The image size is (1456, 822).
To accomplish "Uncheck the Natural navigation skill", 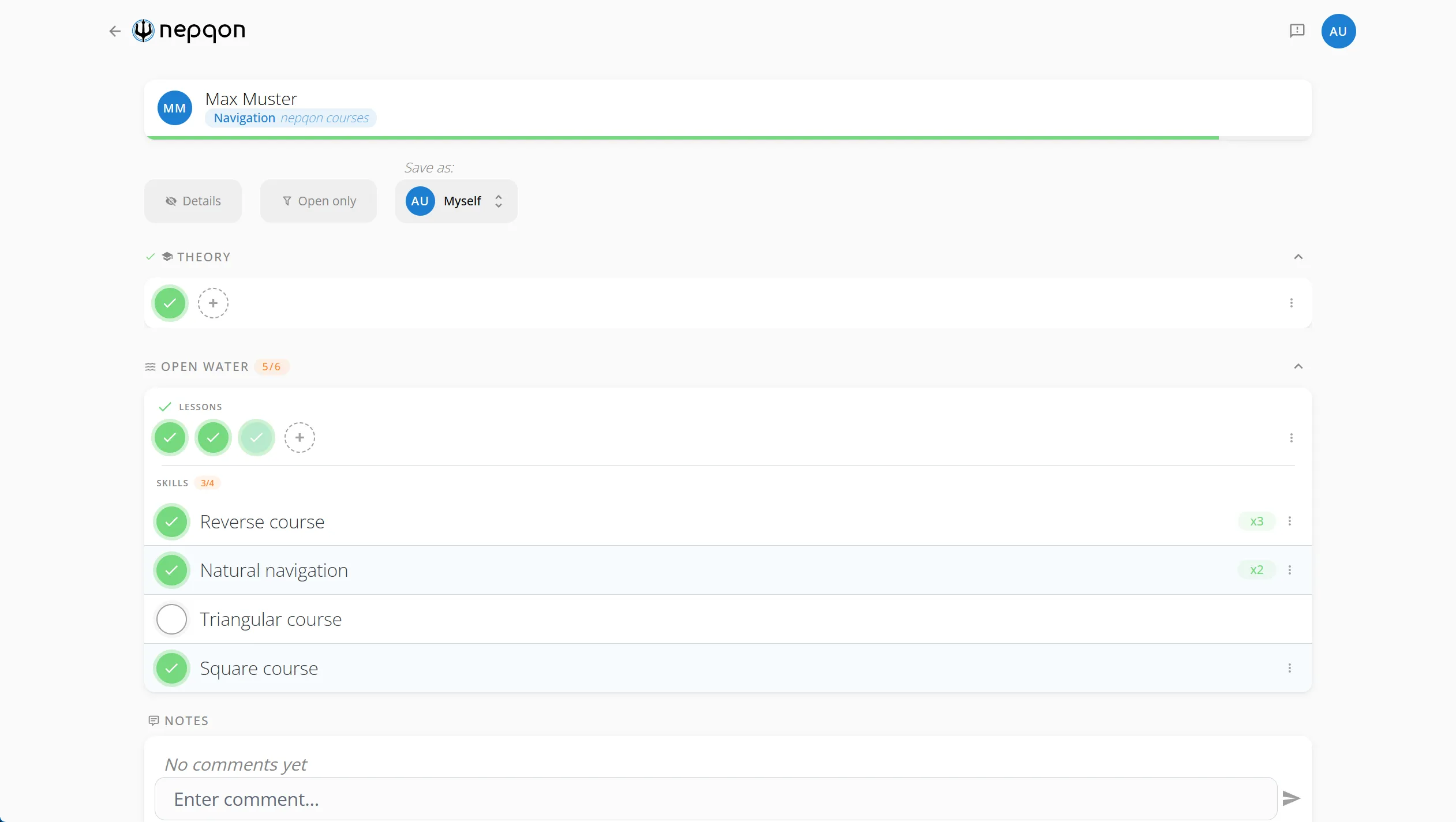I will pyautogui.click(x=171, y=570).
